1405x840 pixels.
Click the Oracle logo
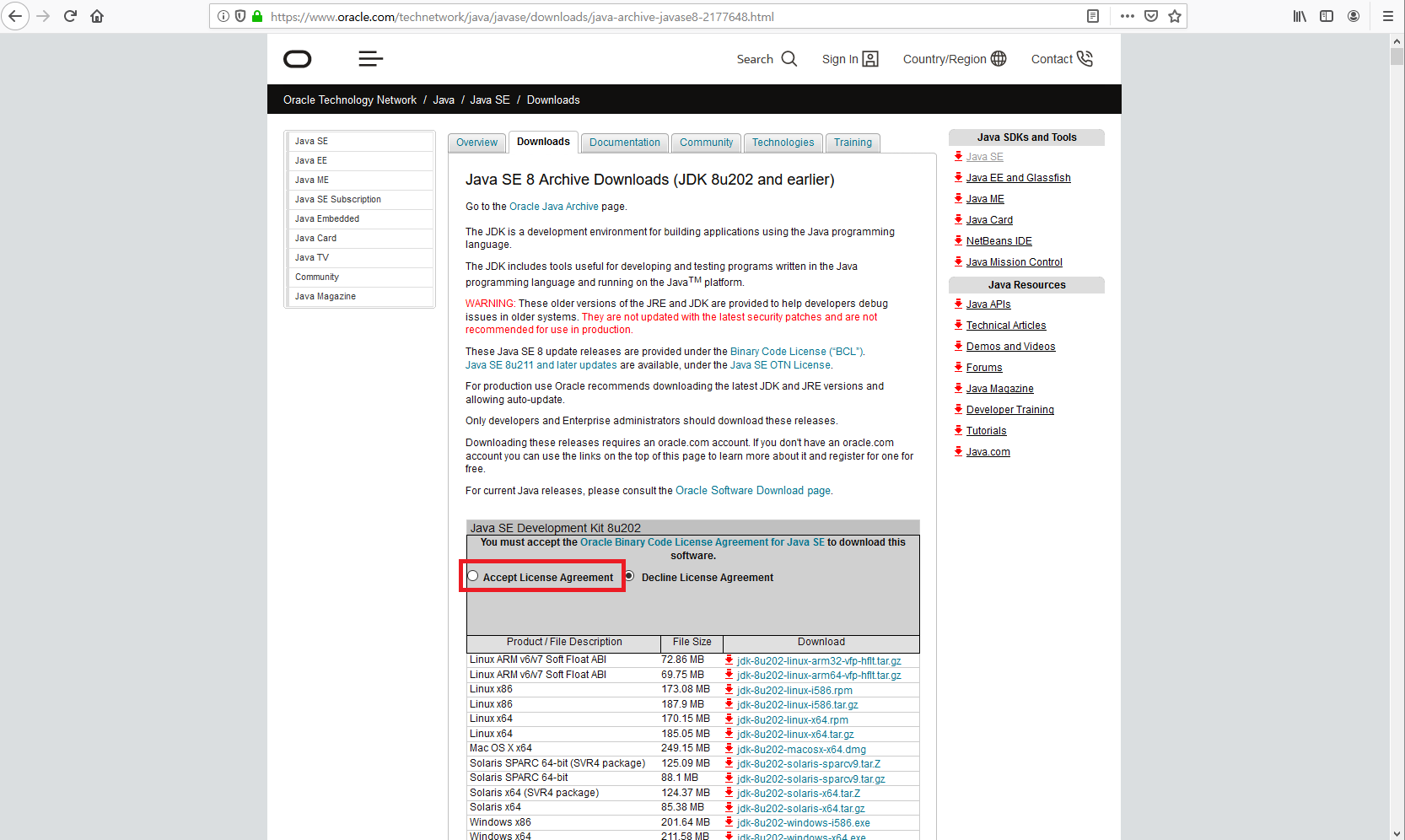pos(298,59)
